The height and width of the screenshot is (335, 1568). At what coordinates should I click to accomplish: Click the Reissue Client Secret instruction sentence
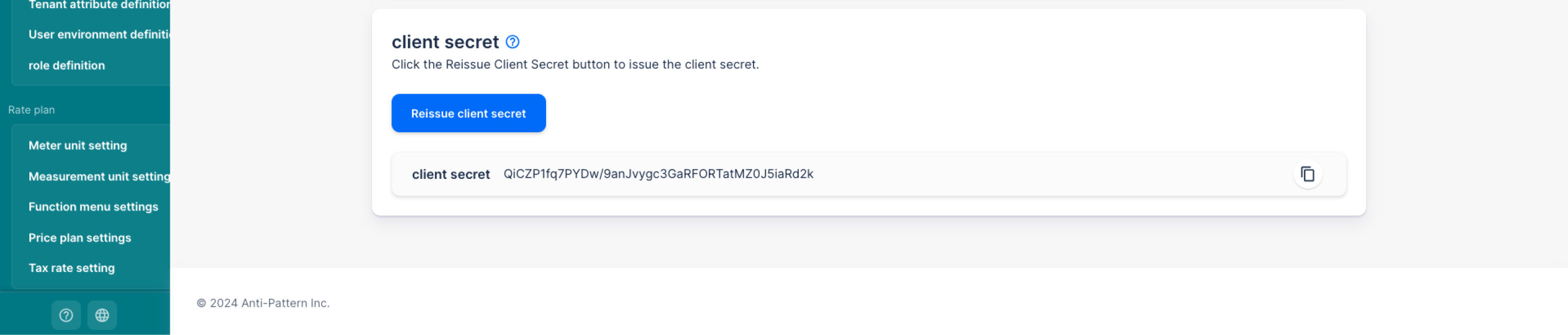click(x=575, y=65)
